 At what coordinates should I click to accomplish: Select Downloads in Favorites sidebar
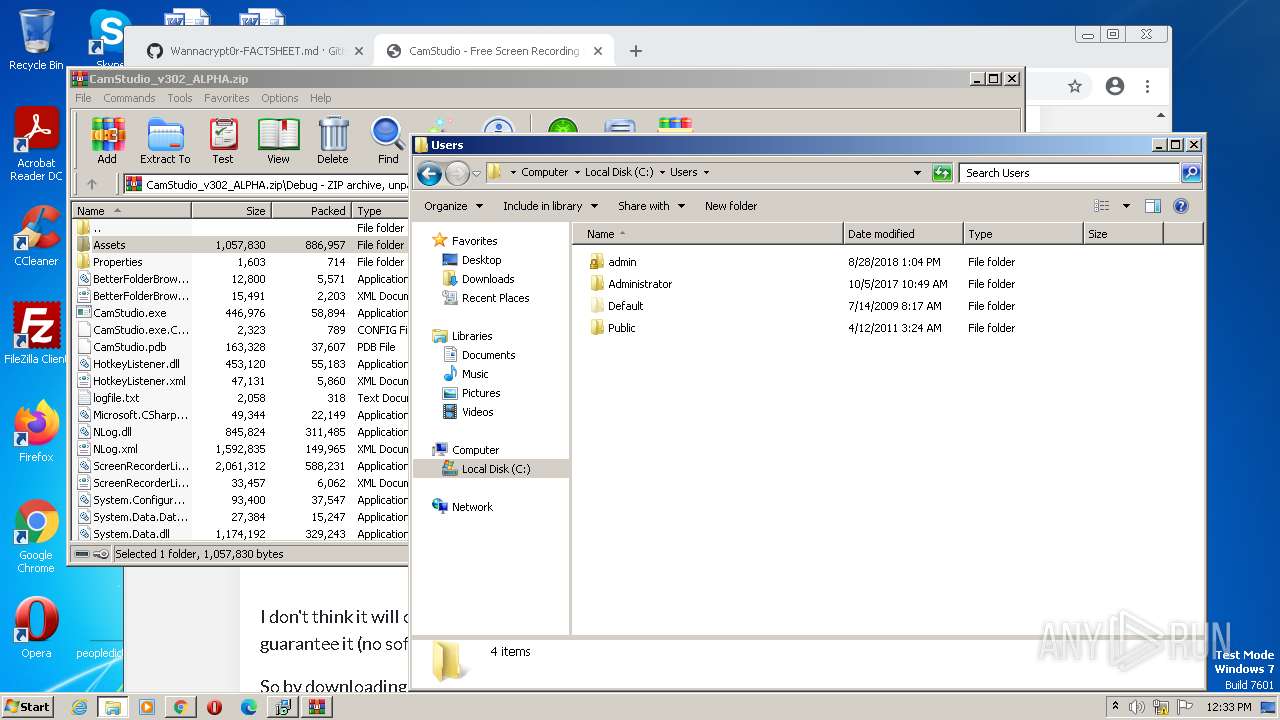[x=488, y=279]
